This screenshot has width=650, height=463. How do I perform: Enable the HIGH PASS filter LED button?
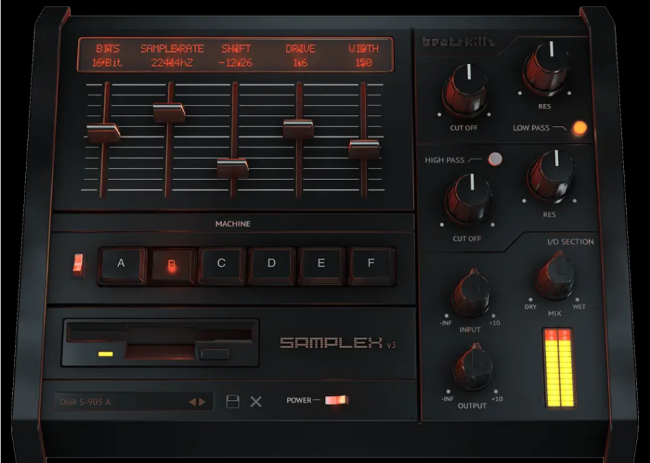495,159
